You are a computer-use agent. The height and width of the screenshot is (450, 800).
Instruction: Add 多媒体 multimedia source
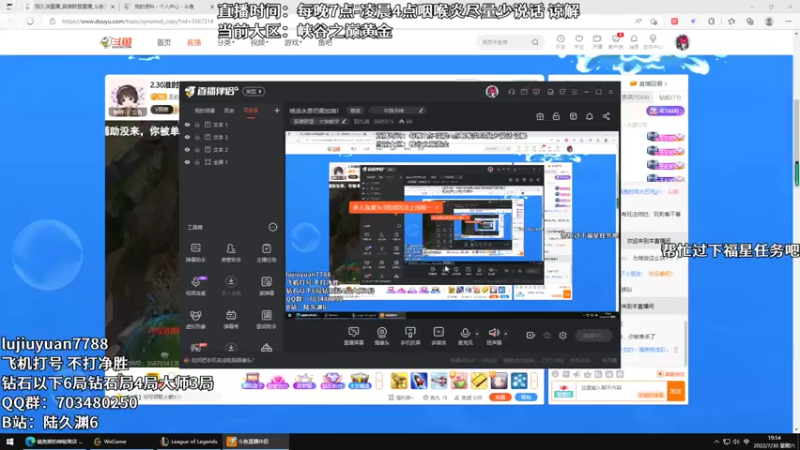[439, 336]
